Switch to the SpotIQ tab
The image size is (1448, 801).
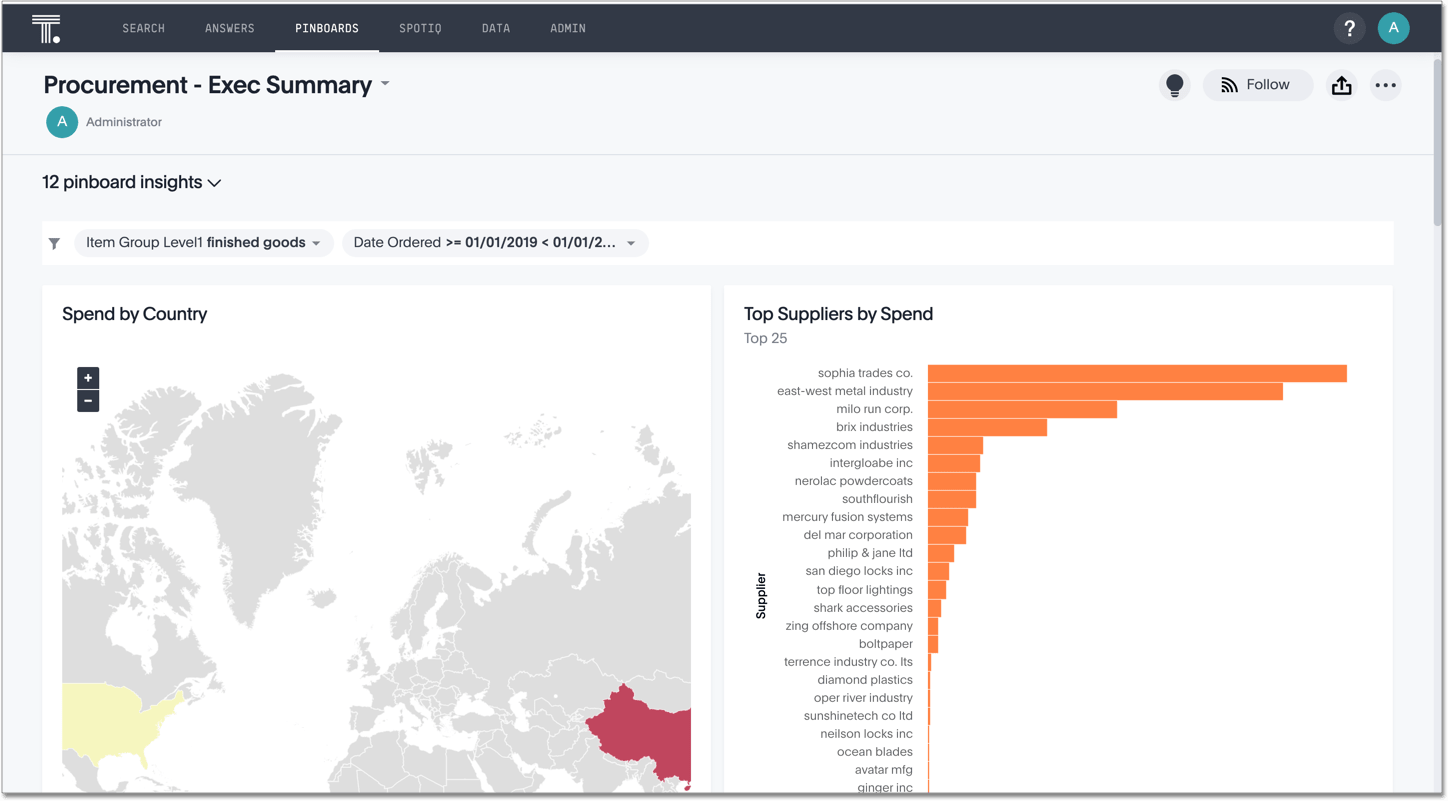click(x=420, y=28)
